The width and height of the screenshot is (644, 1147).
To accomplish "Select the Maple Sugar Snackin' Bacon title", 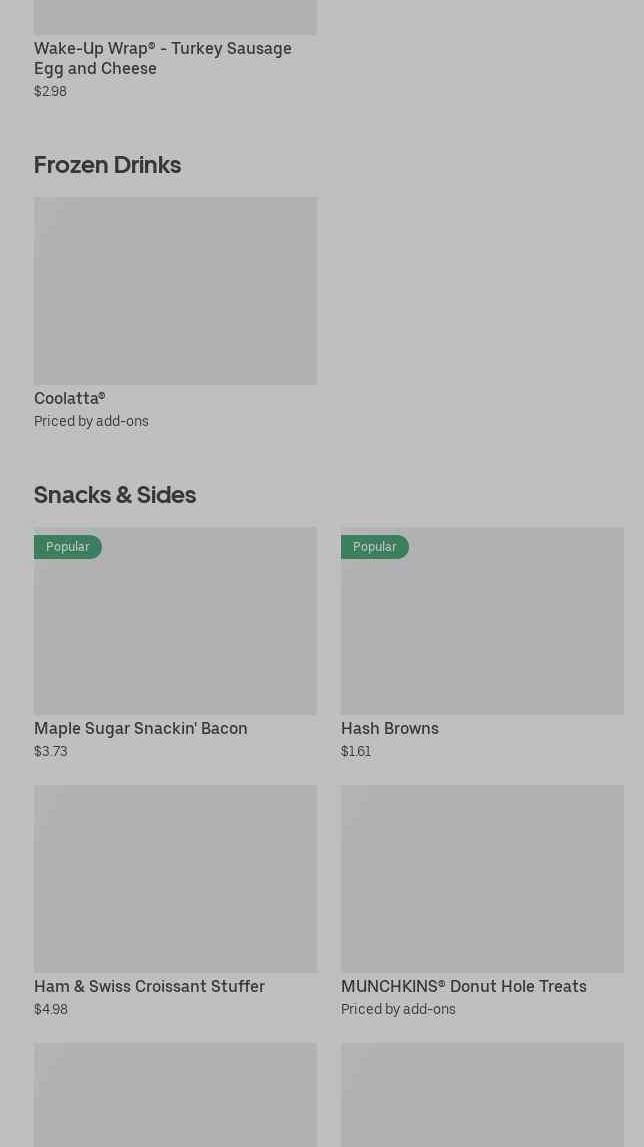I will click(x=141, y=728).
